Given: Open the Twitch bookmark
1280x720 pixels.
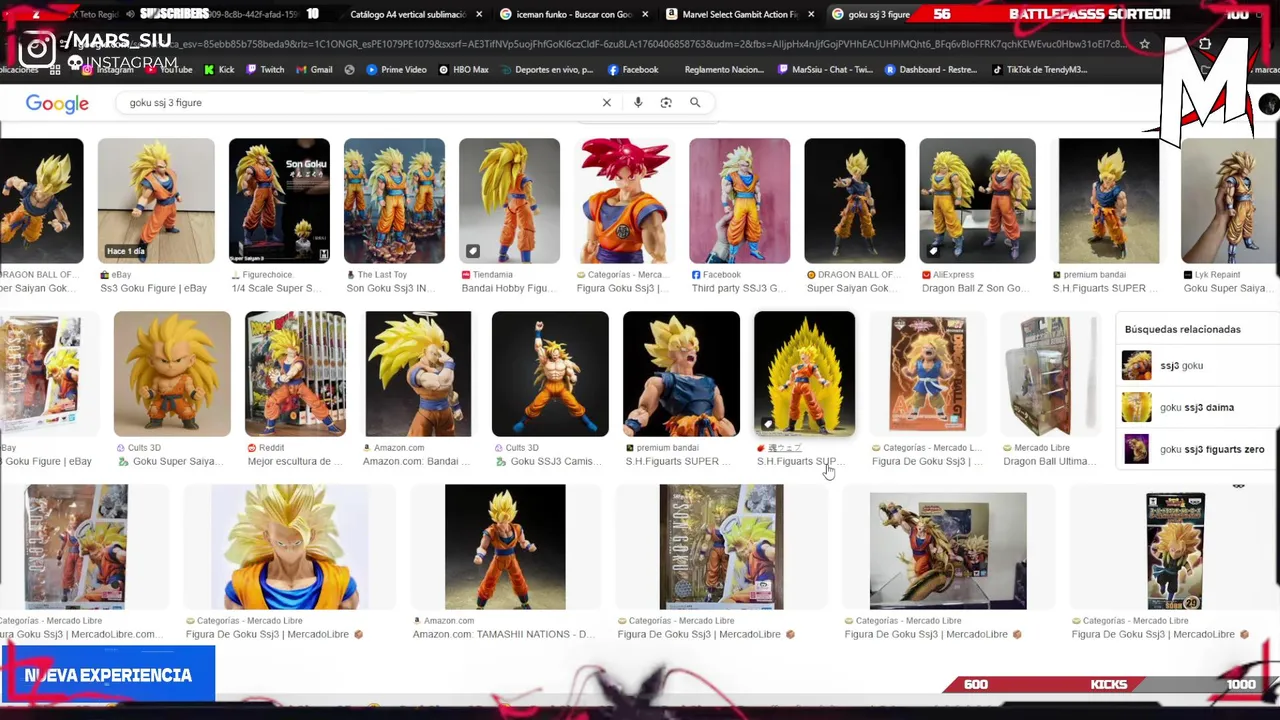Looking at the screenshot, I should 265,70.
